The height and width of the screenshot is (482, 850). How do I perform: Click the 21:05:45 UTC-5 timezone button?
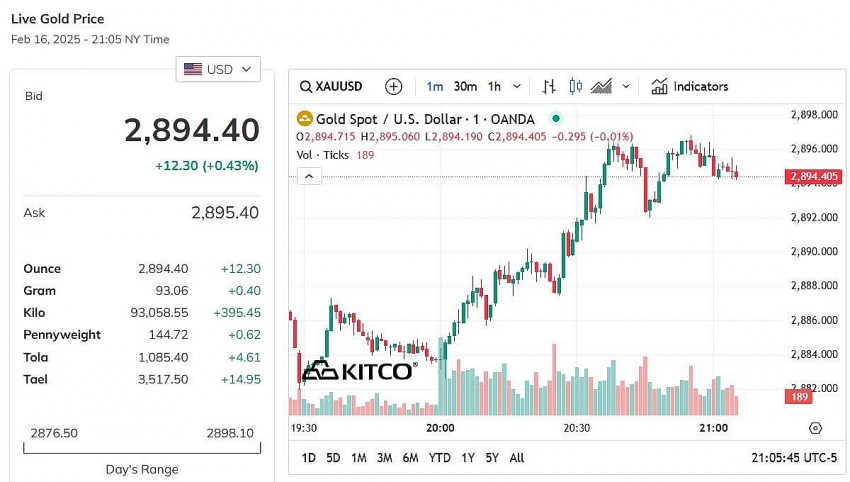[794, 458]
